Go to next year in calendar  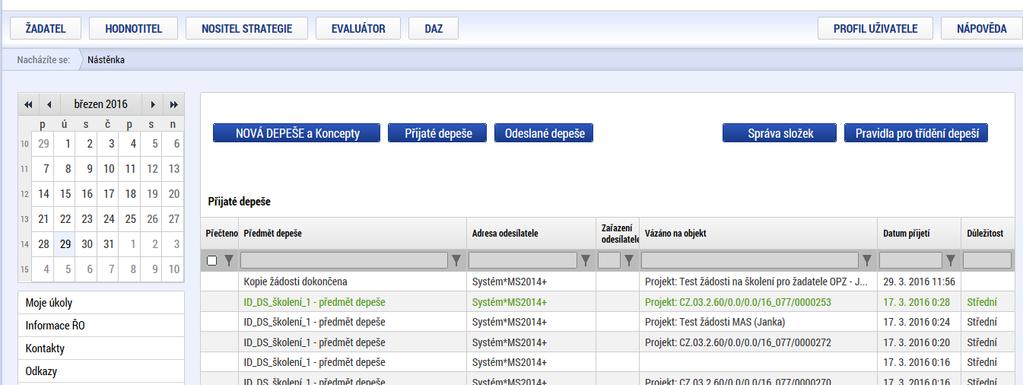[x=174, y=104]
